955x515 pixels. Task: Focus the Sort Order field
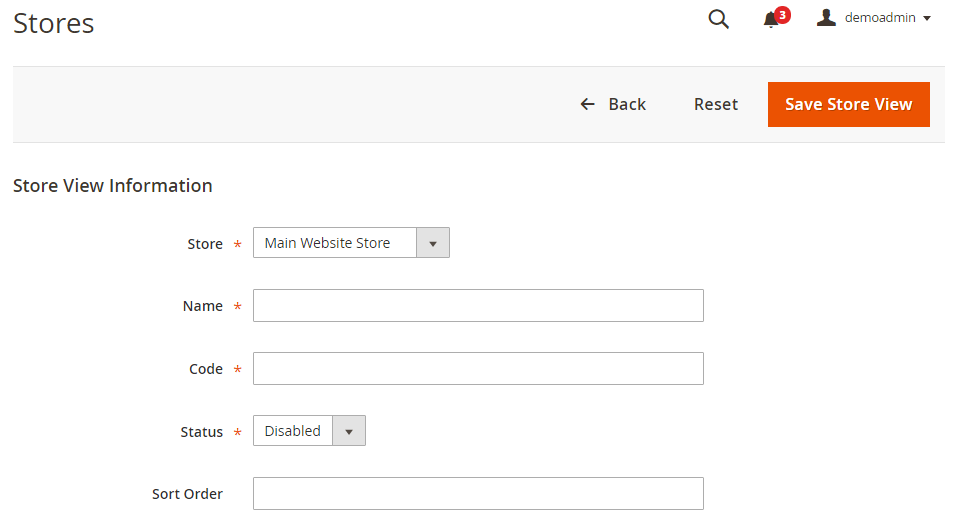coord(478,493)
